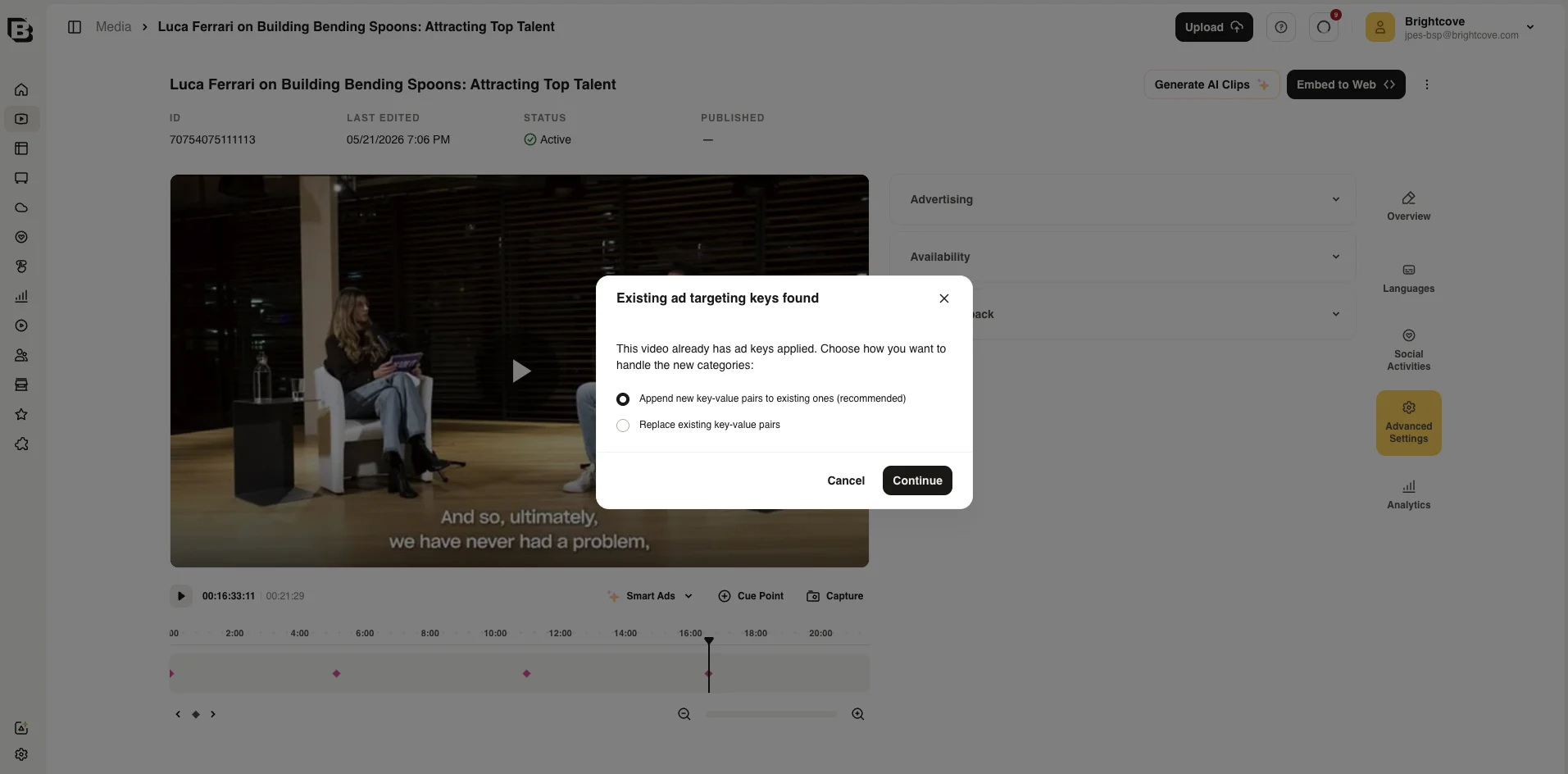Zoom in the timeline with plus magnifier

[x=857, y=714]
